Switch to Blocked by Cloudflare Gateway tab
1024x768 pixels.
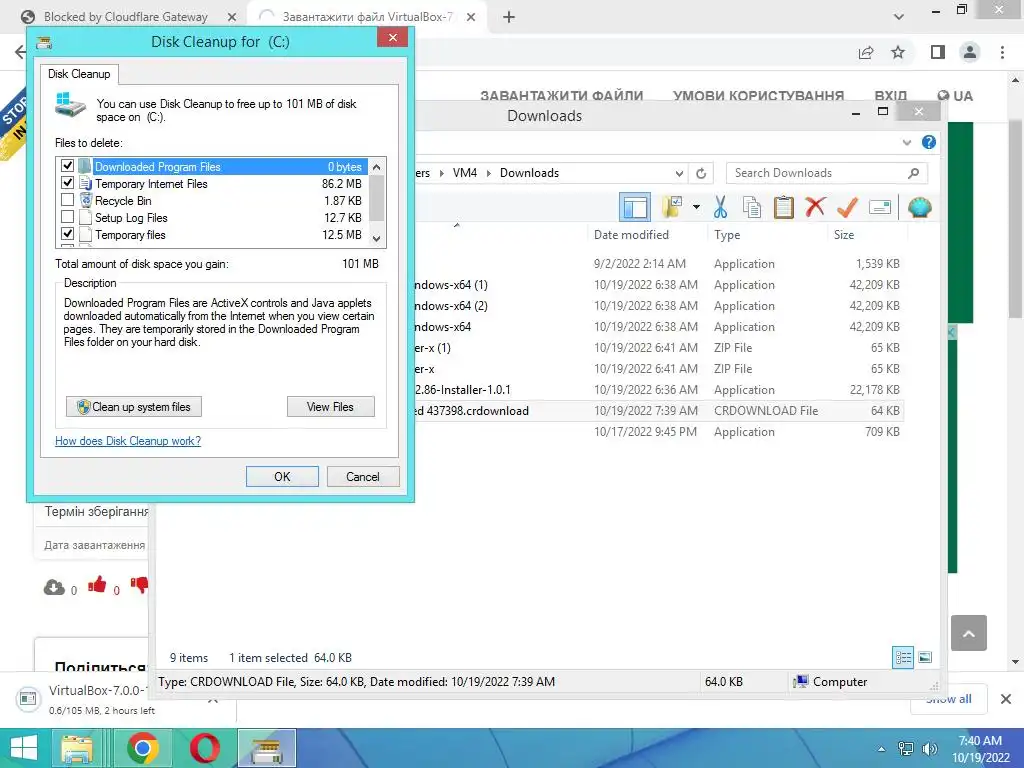[x=125, y=17]
